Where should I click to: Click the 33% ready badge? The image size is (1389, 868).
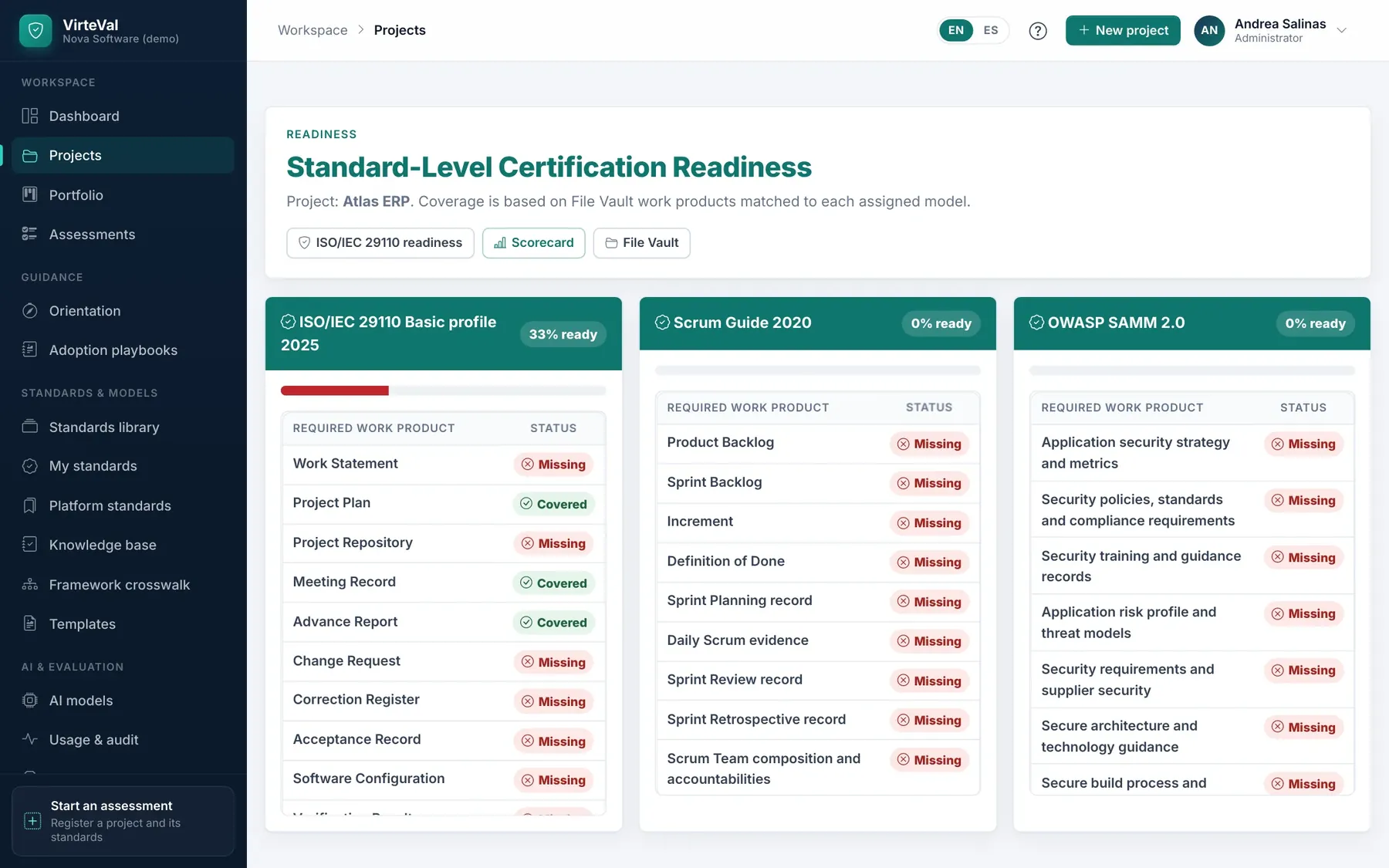[x=563, y=334]
